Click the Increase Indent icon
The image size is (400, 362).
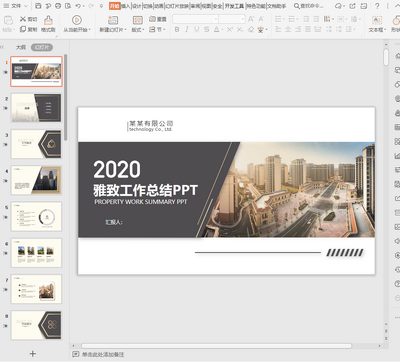pyautogui.click(x=316, y=19)
